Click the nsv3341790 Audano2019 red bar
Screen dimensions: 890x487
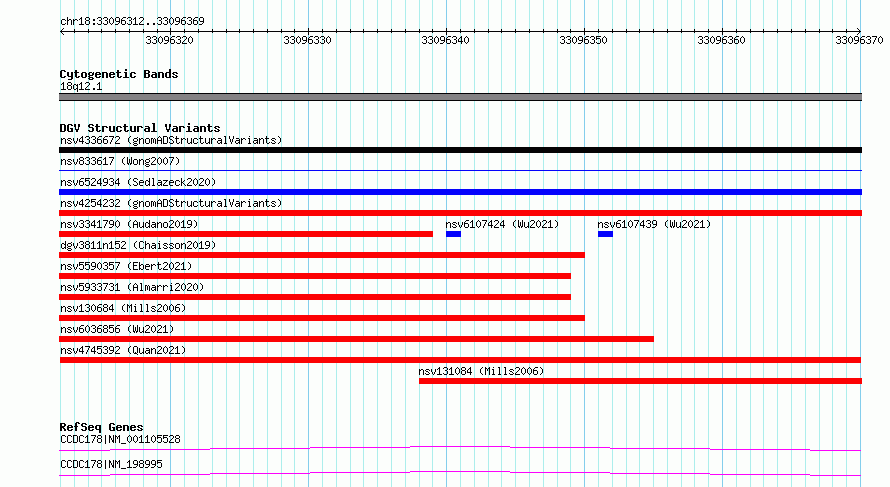tap(246, 234)
